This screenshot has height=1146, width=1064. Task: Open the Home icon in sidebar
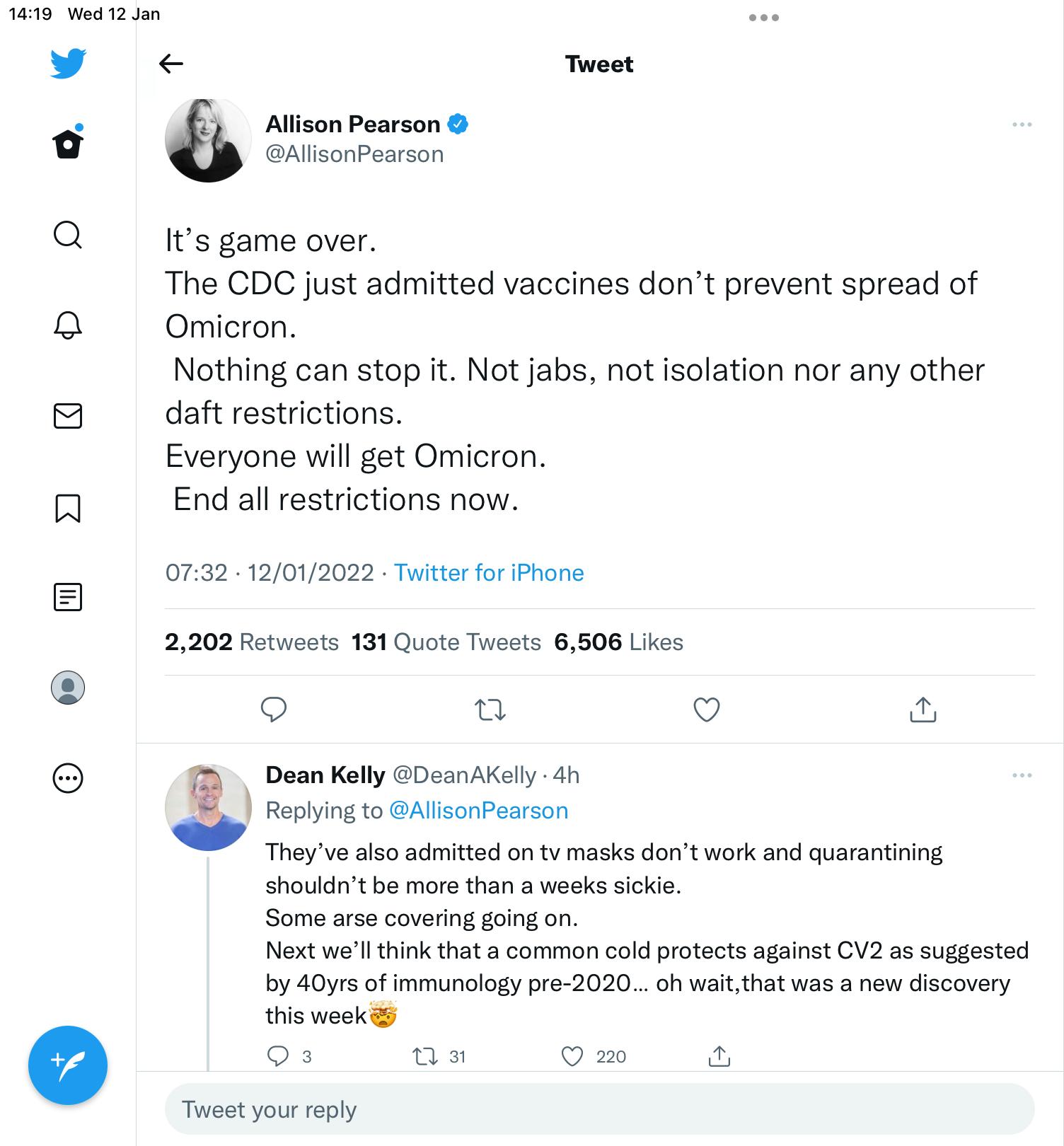pos(68,144)
